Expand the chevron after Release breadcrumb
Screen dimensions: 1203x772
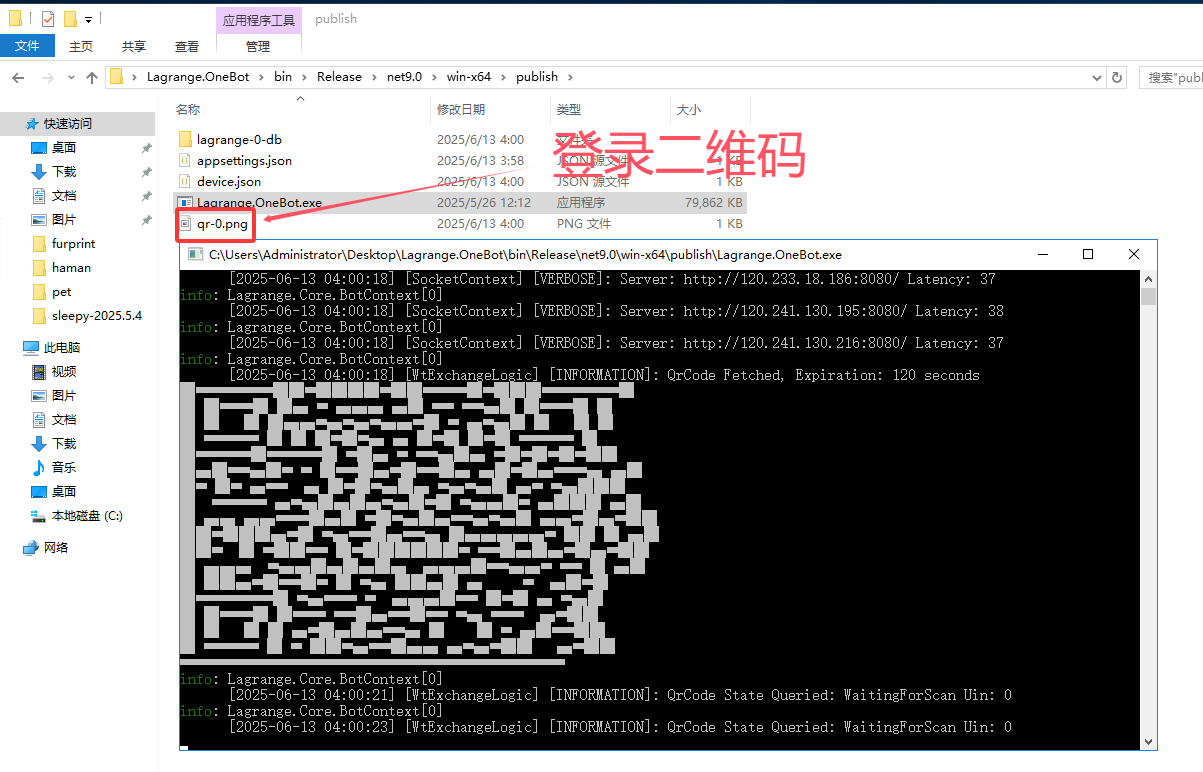tap(375, 77)
